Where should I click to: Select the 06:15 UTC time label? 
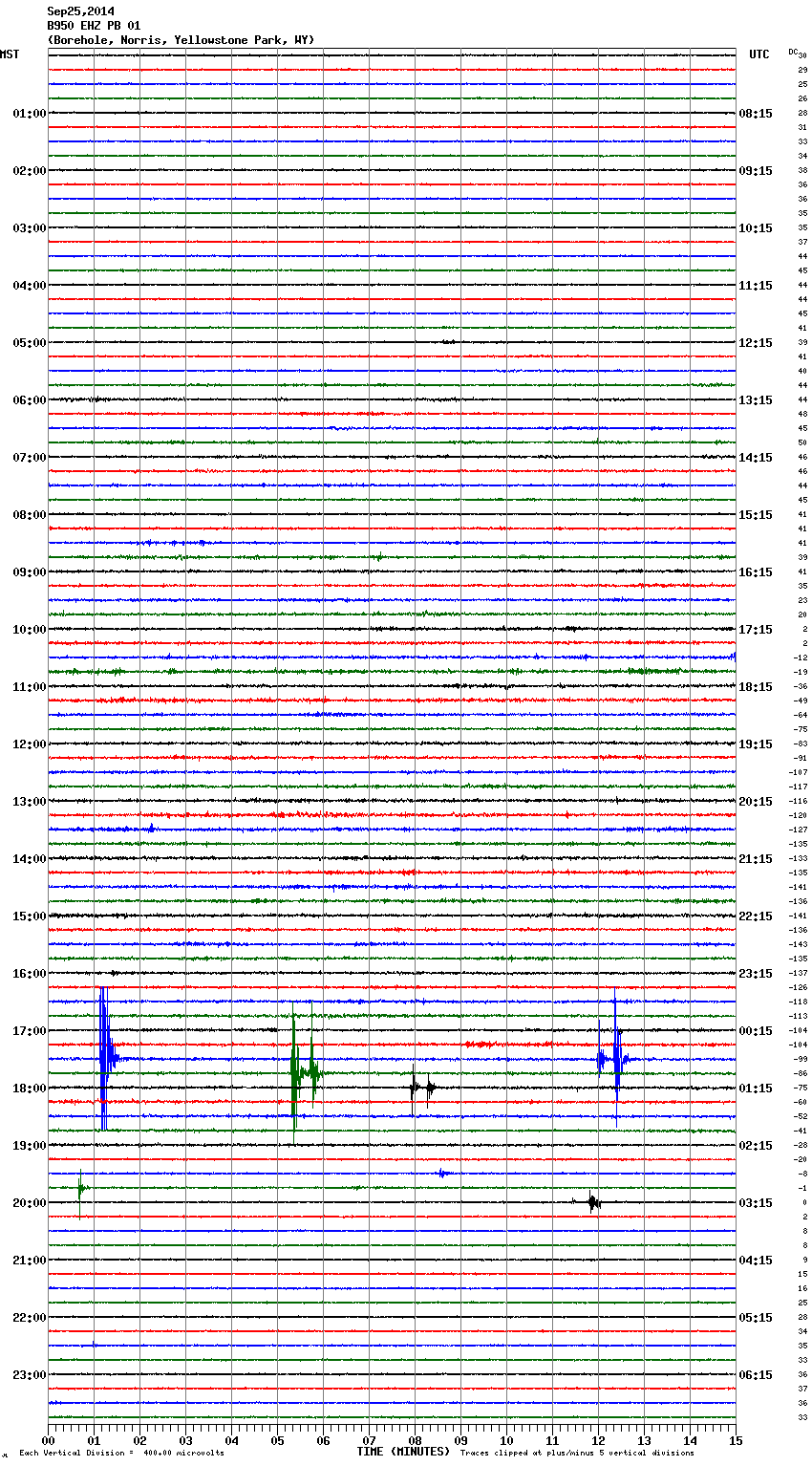pos(755,1375)
